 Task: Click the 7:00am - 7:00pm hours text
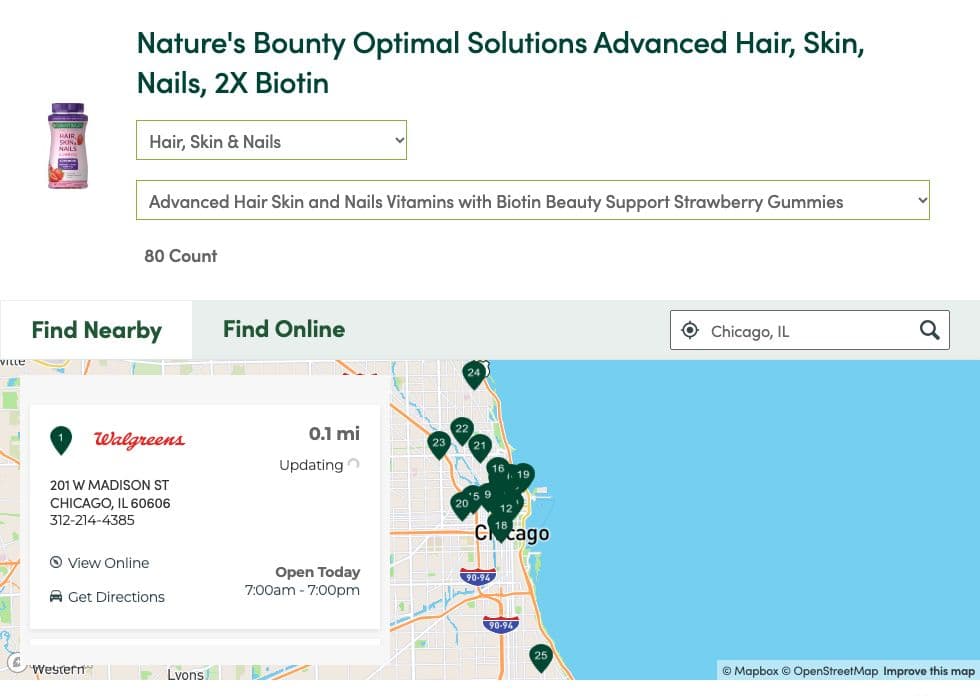pyautogui.click(x=302, y=590)
